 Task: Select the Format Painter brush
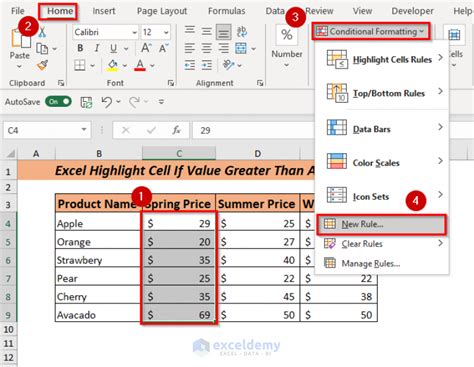click(x=43, y=65)
